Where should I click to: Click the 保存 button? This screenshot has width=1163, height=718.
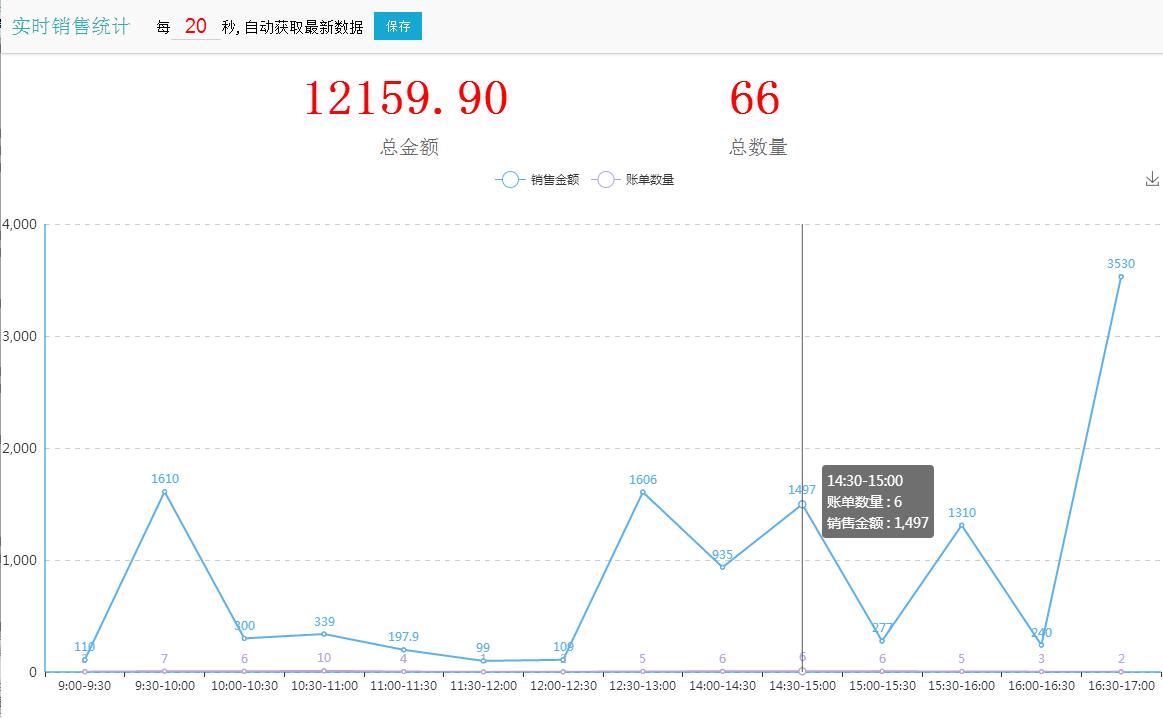point(398,26)
